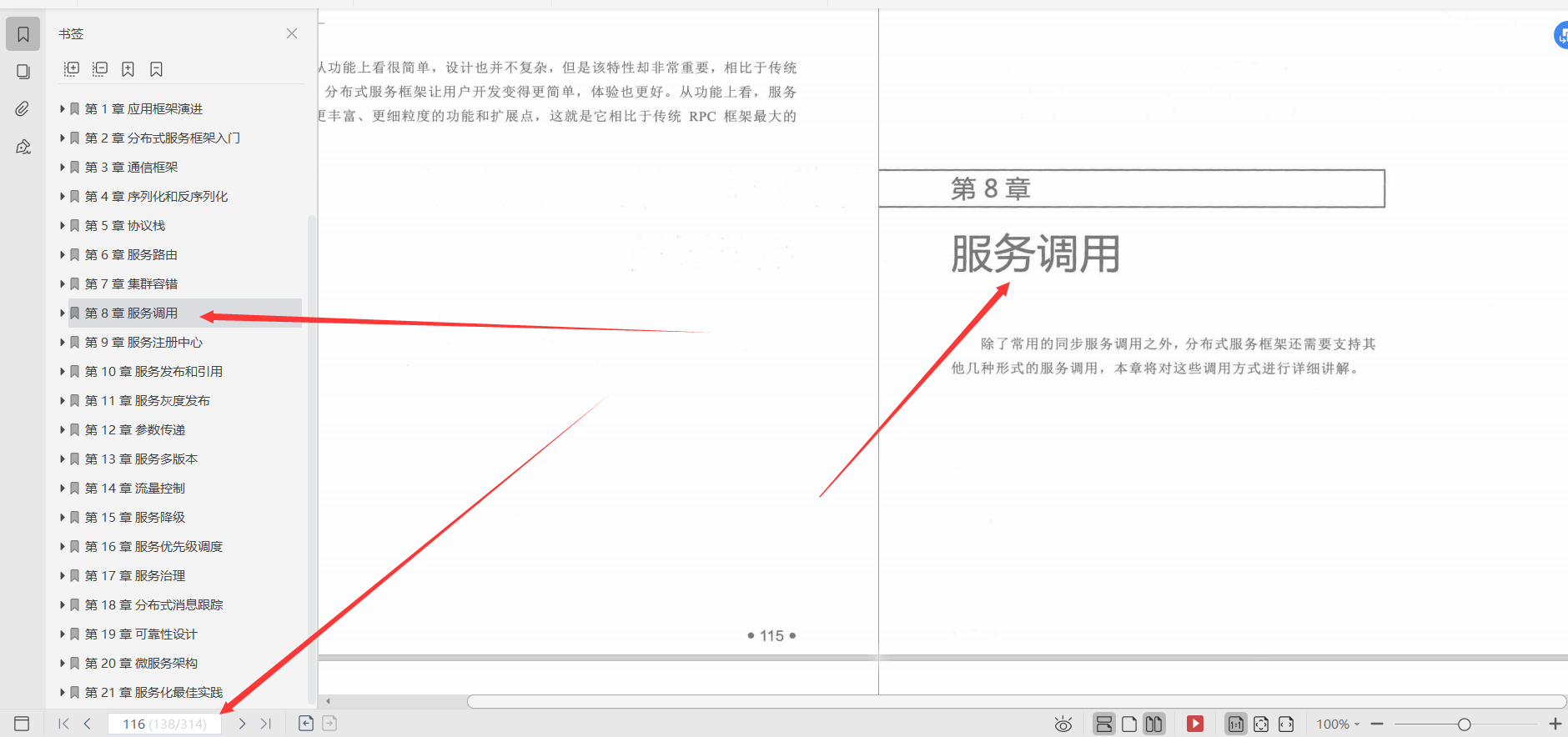The height and width of the screenshot is (737, 1568).
Task: Fit the whole page to the window
Action: tap(1261, 724)
